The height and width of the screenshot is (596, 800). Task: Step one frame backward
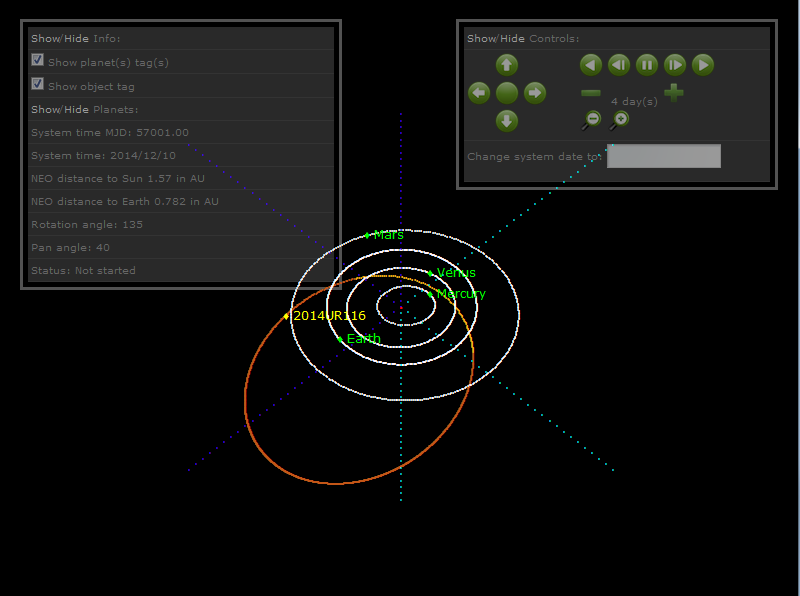click(619, 65)
